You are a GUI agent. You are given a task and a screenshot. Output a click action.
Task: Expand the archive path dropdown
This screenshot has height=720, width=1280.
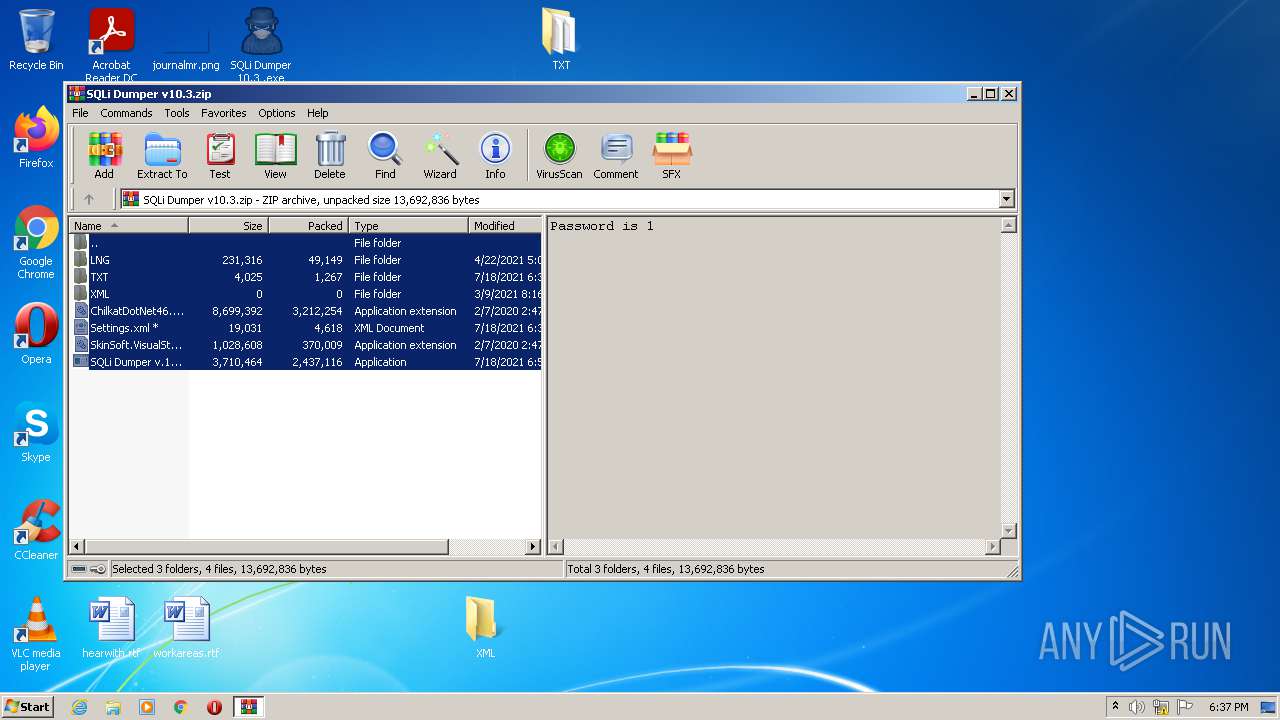[x=1006, y=199]
